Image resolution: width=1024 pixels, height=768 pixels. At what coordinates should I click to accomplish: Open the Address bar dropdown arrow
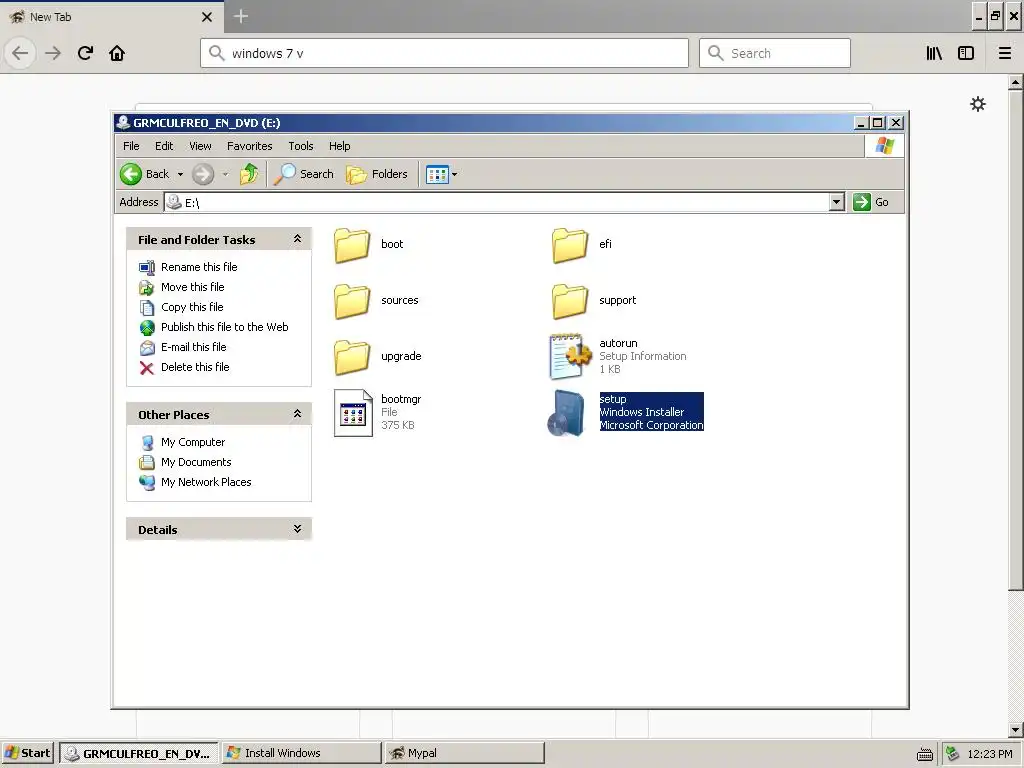[x=837, y=202]
